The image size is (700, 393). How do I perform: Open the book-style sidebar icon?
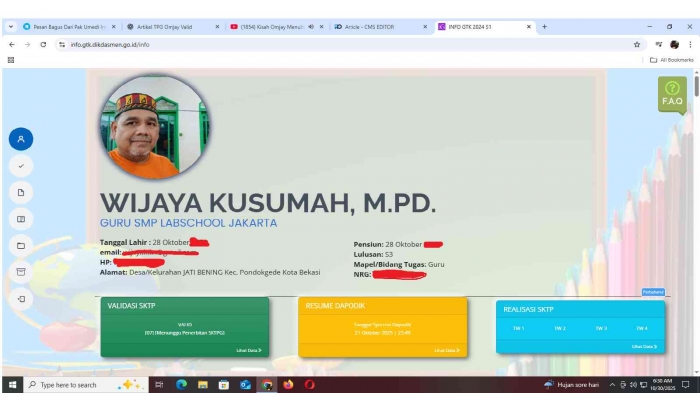coord(21,219)
